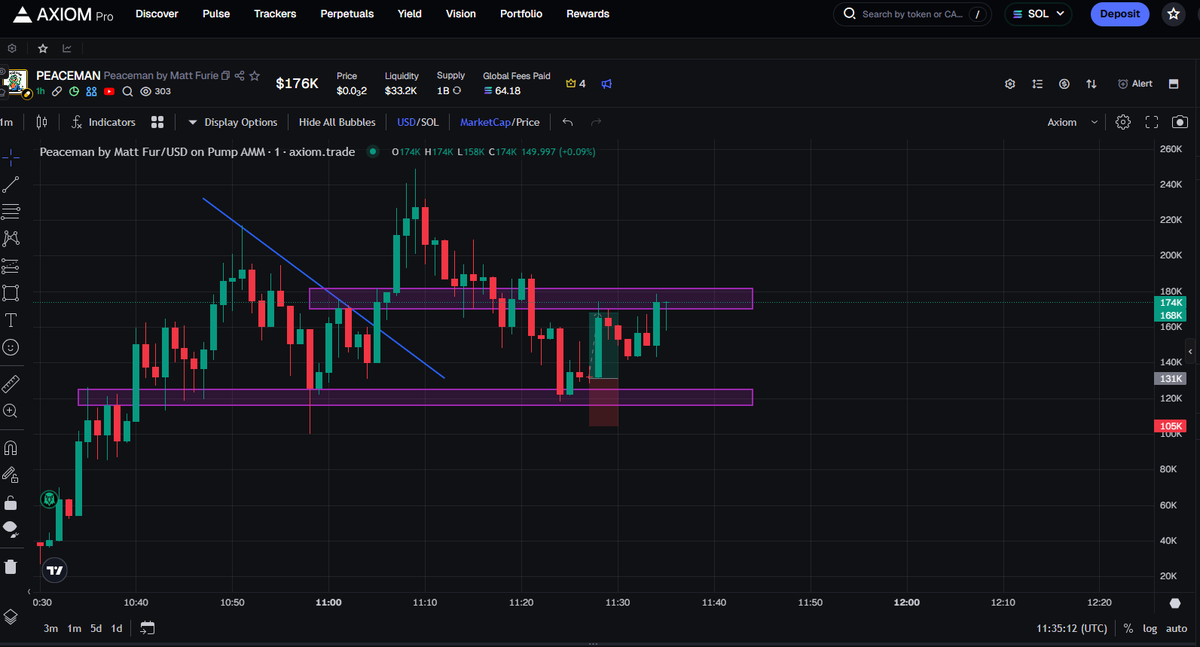Toggle hide all drawings eye icon

(x=11, y=529)
